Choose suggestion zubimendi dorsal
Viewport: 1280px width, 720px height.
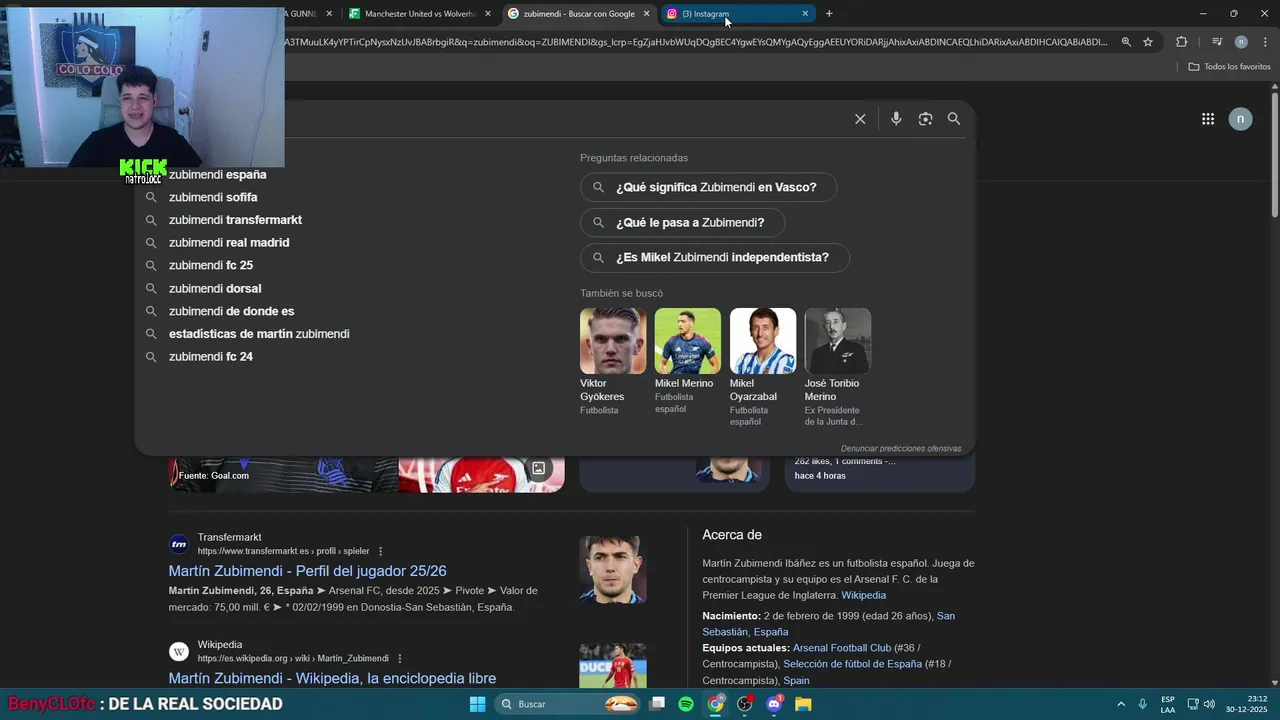point(215,288)
